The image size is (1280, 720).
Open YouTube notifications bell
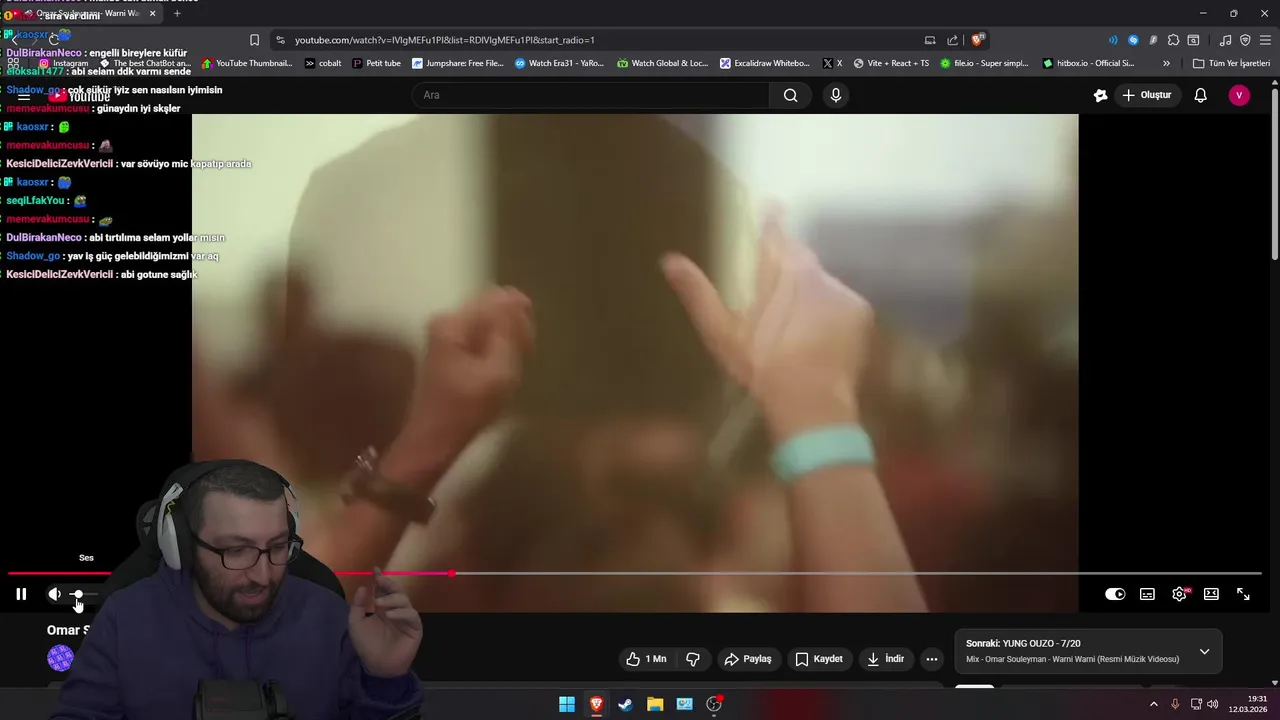click(x=1201, y=95)
